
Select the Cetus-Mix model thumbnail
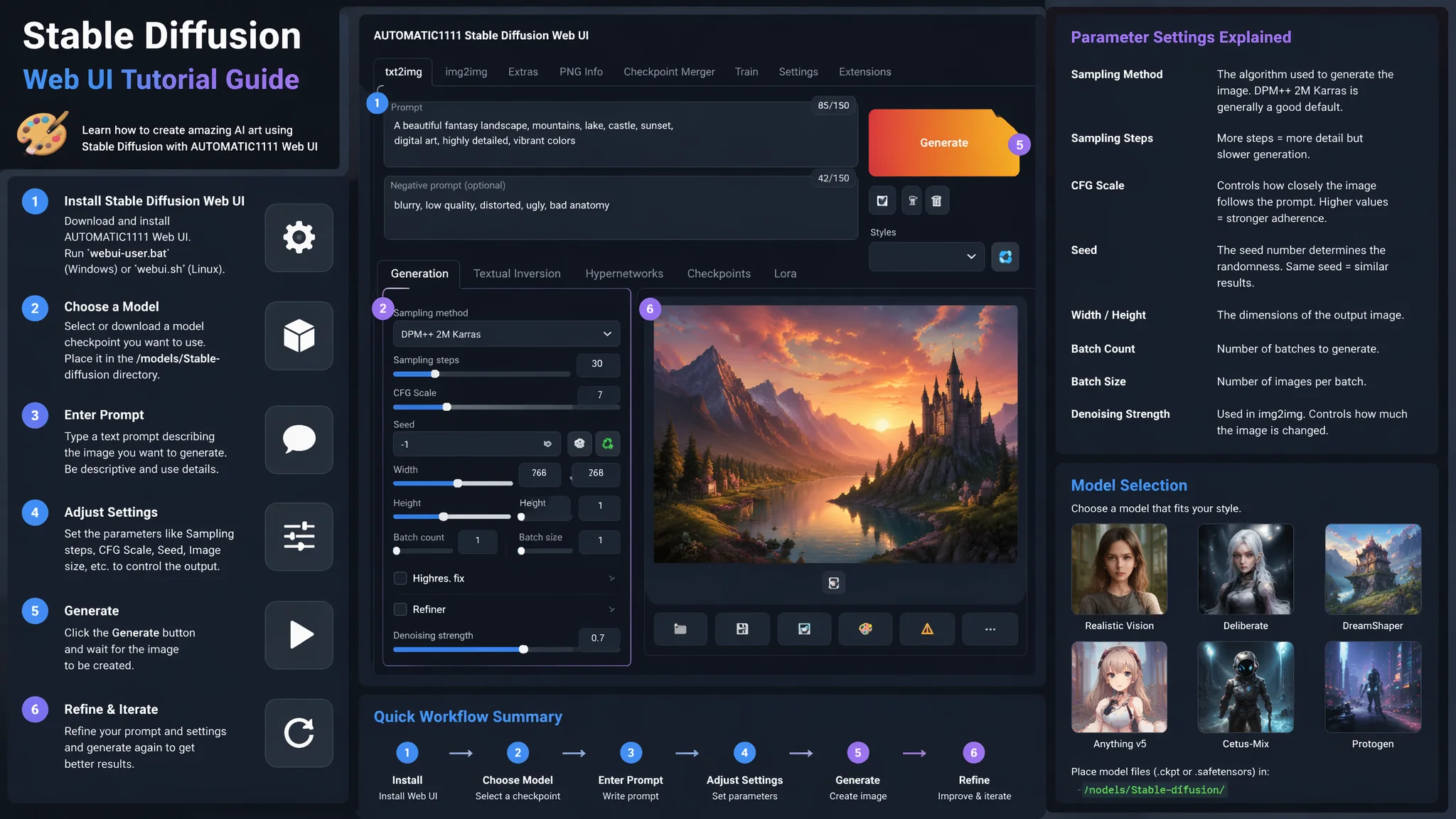[1246, 687]
